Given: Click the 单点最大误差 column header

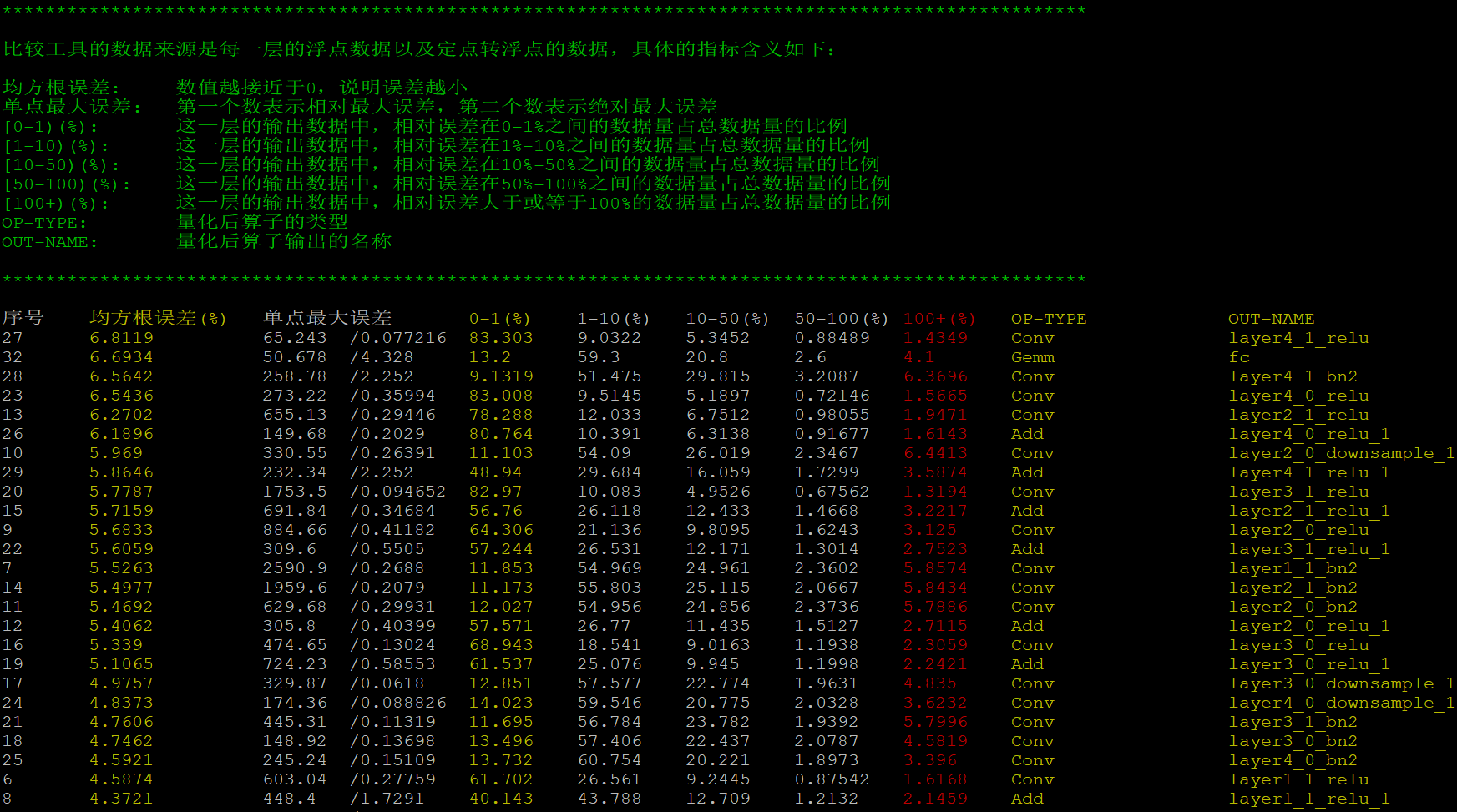Looking at the screenshot, I should [327, 318].
